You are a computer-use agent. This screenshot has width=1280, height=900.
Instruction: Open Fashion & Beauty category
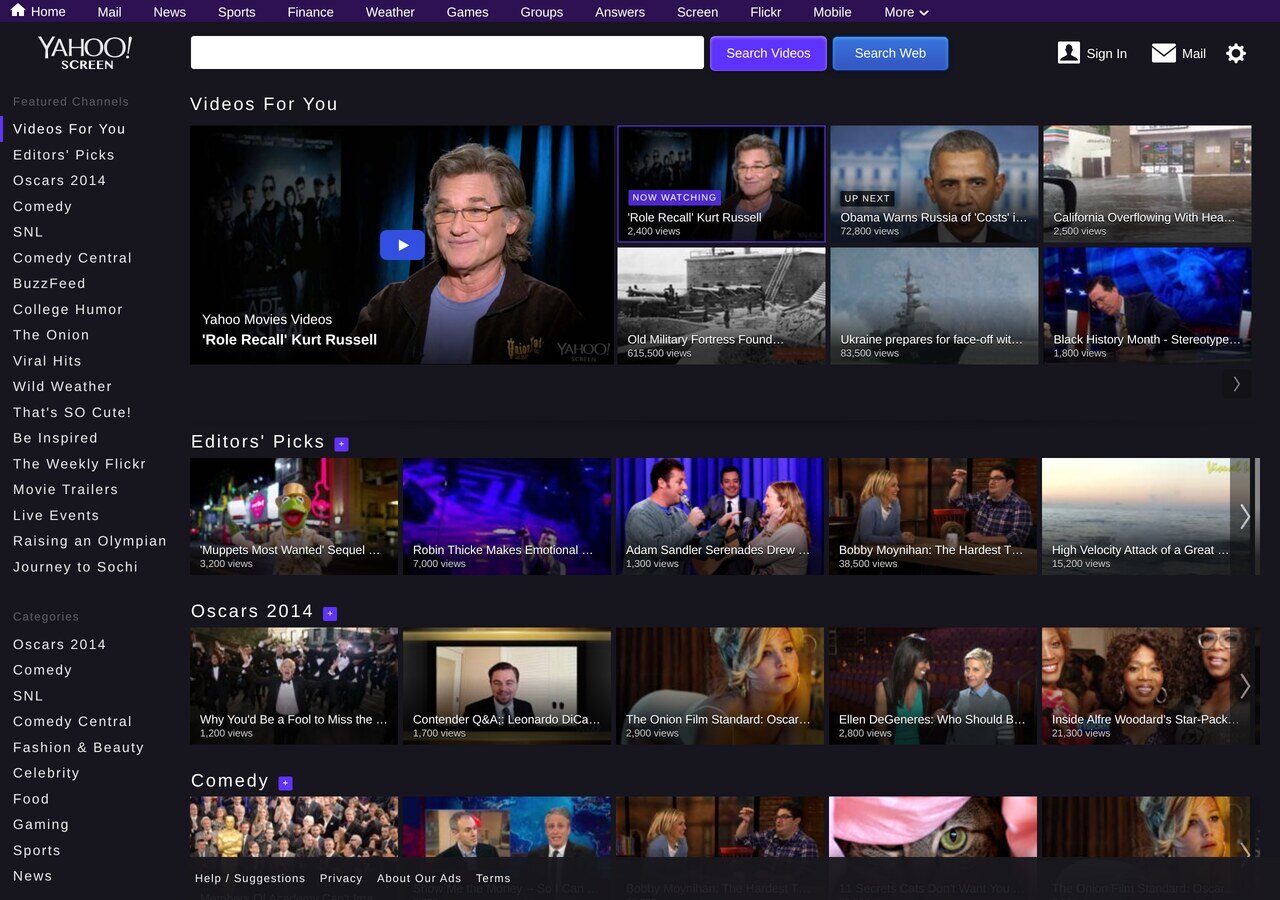click(x=78, y=748)
